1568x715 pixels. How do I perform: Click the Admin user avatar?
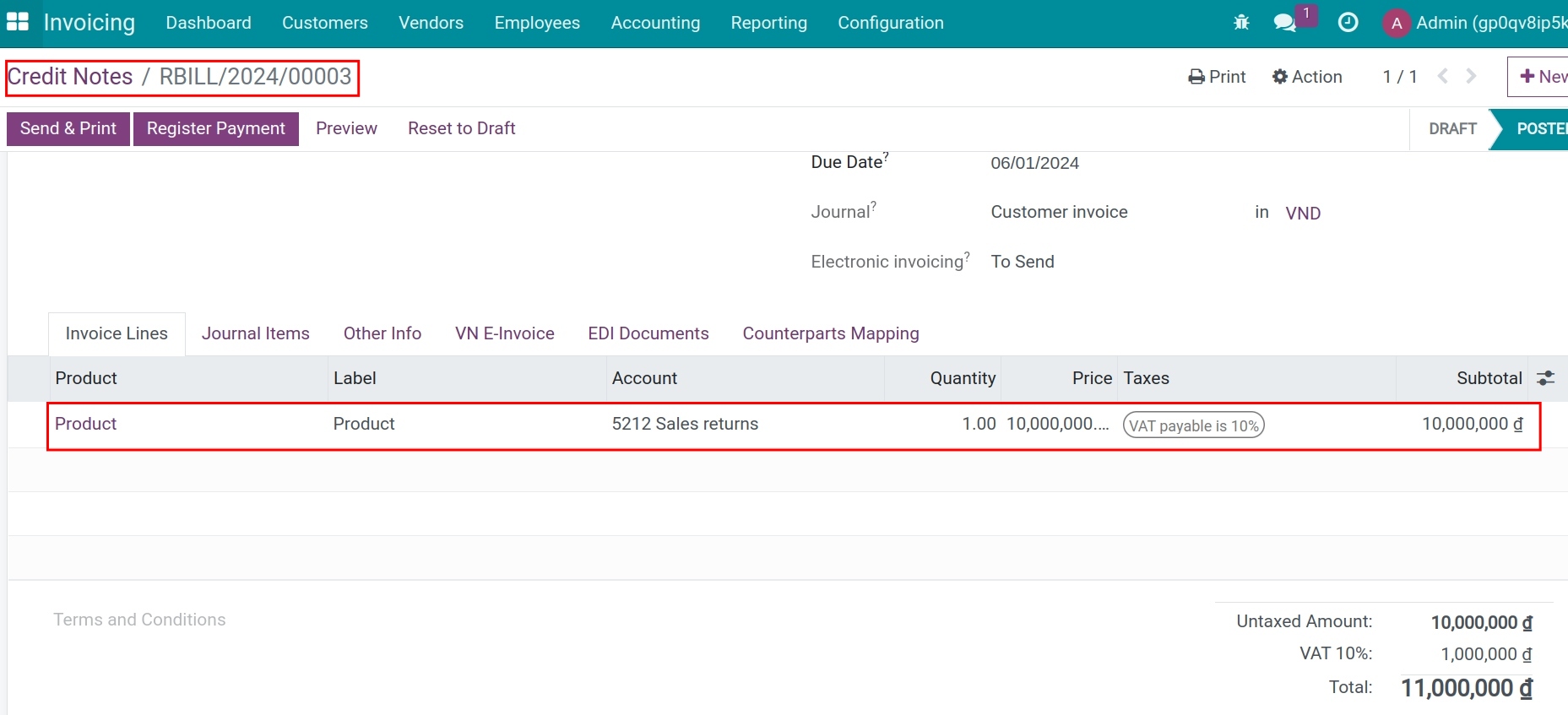(1397, 23)
